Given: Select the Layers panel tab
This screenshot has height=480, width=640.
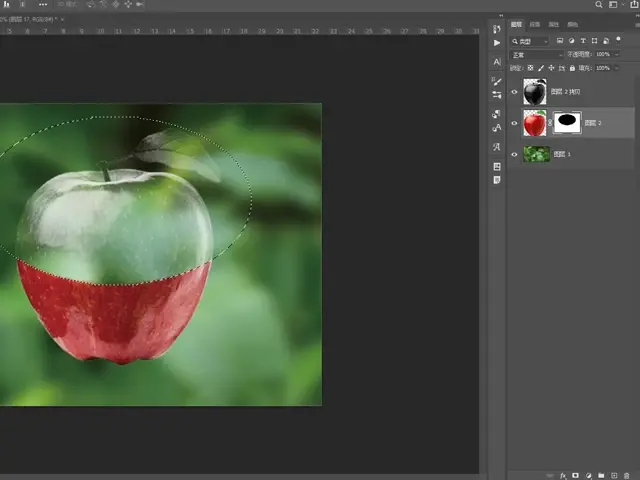Looking at the screenshot, I should tap(517, 24).
